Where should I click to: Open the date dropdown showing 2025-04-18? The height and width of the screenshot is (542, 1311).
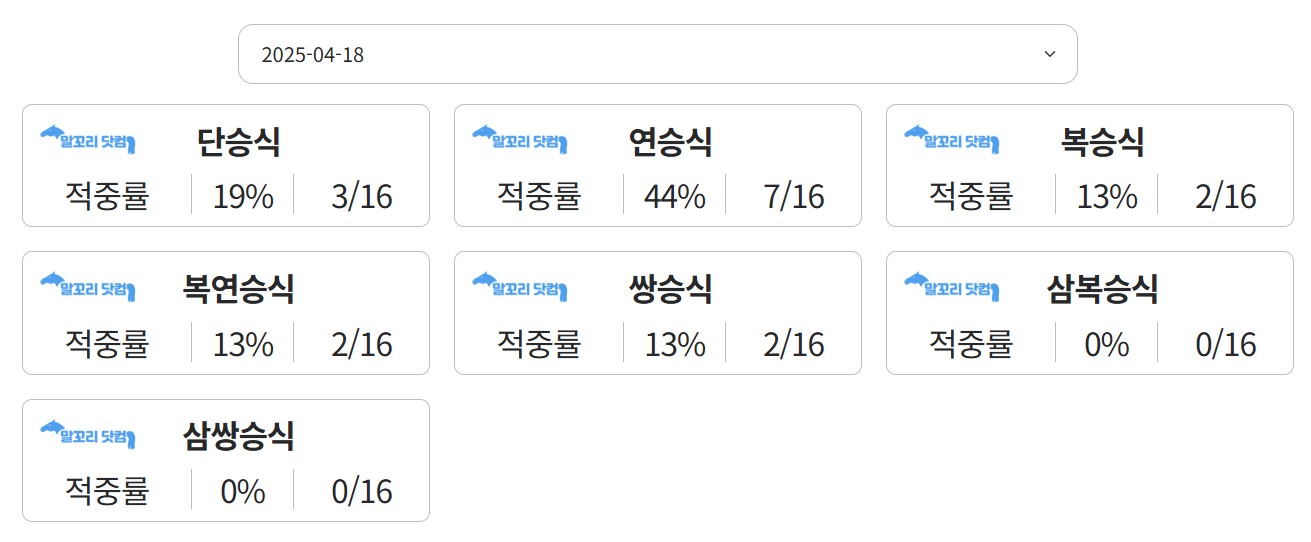657,54
